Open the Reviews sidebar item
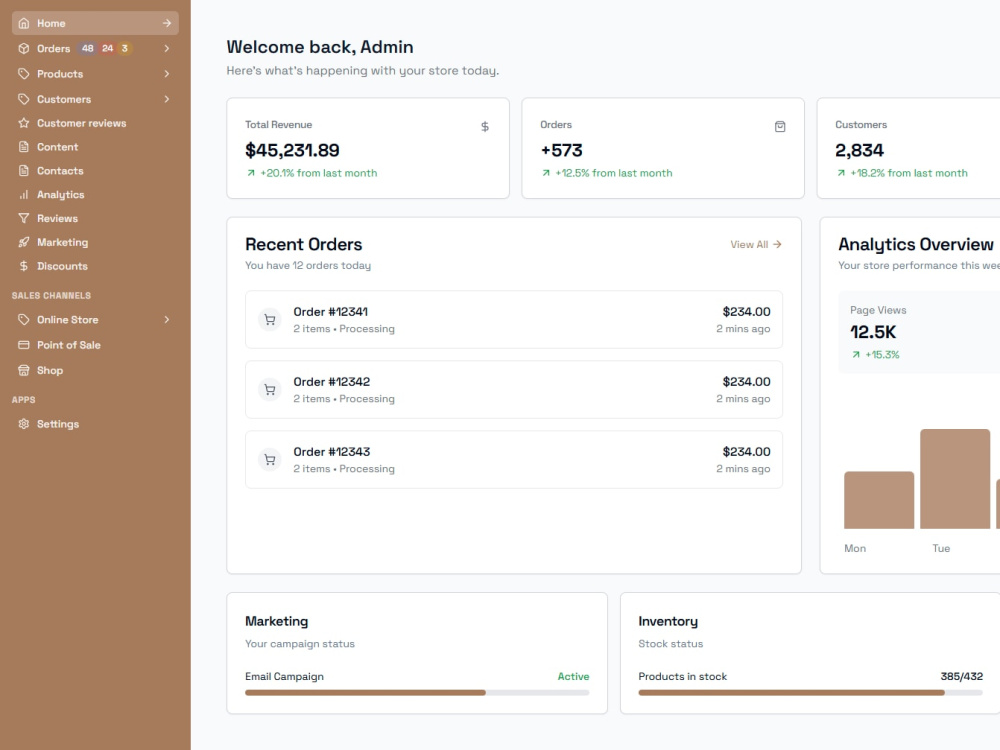1000x750 pixels. 95,219
